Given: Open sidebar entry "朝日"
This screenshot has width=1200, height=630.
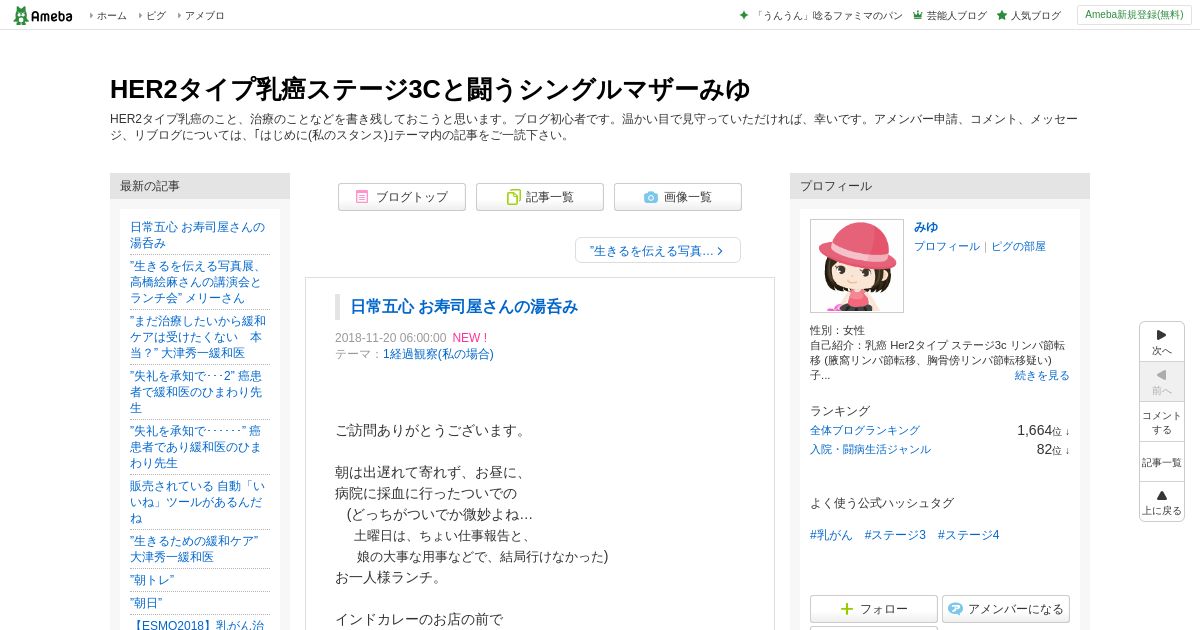Looking at the screenshot, I should coord(146,603).
